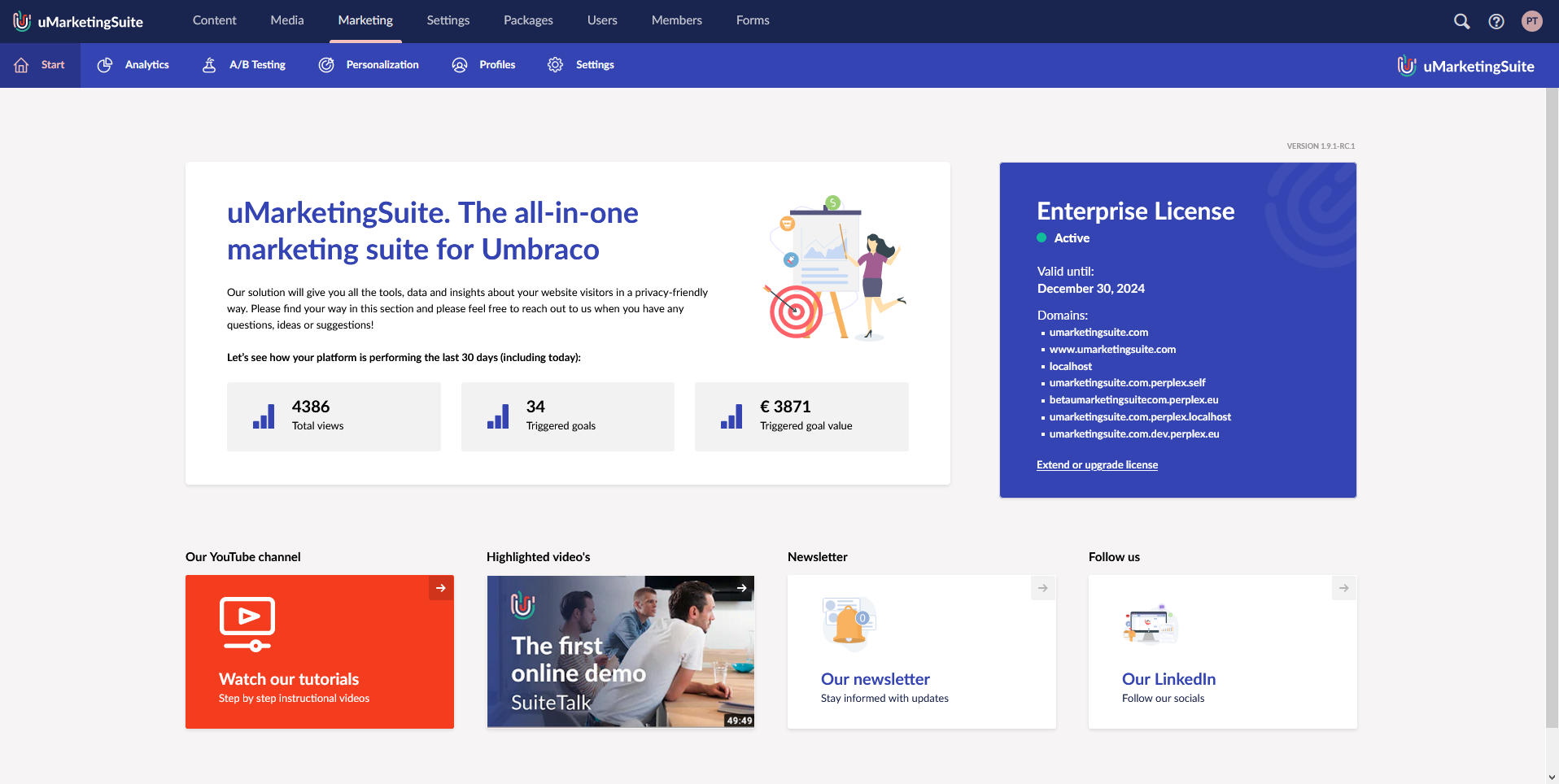Click the Enterprise License heading
Viewport: 1559px width, 784px height.
1136,211
